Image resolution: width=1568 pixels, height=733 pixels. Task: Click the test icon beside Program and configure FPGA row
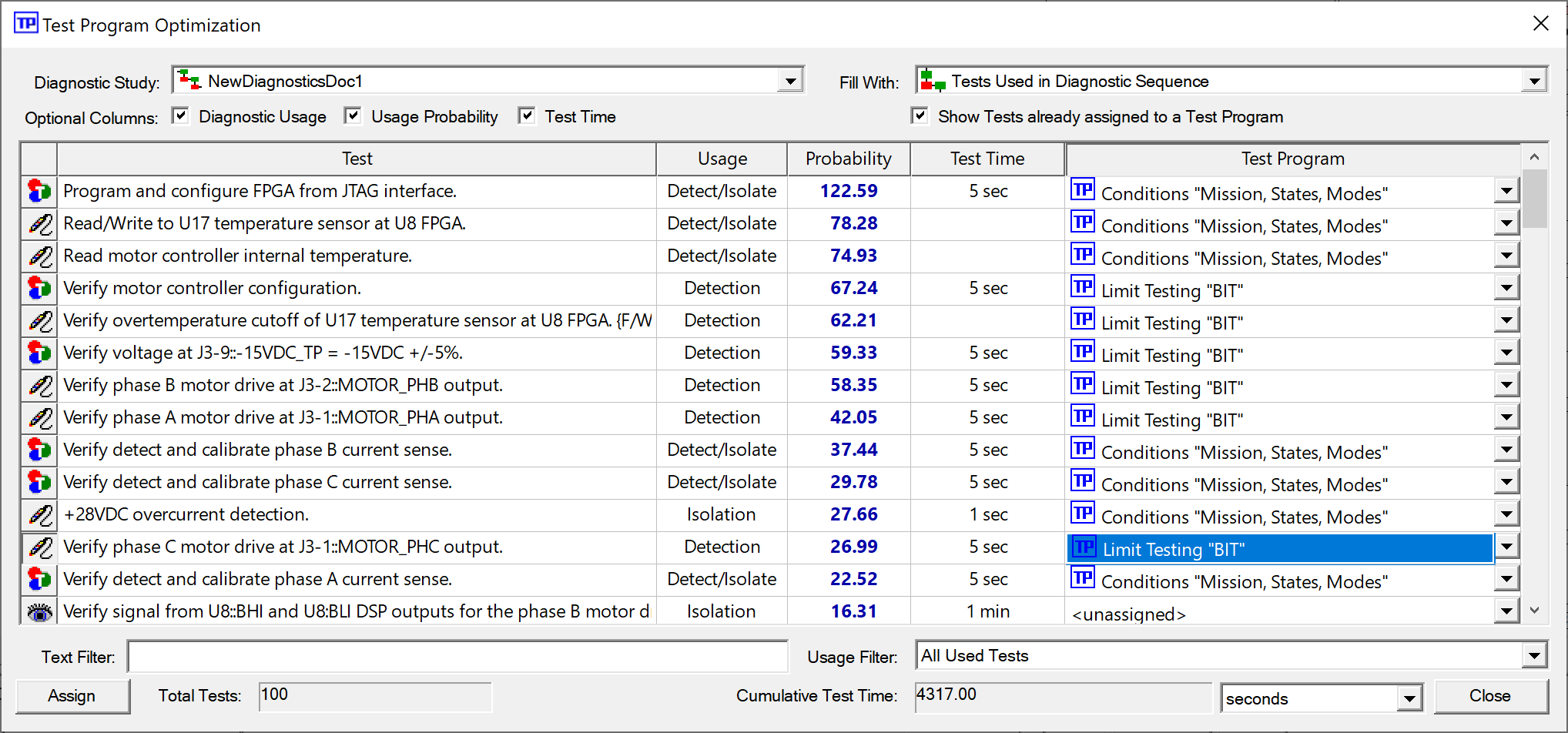(x=39, y=191)
